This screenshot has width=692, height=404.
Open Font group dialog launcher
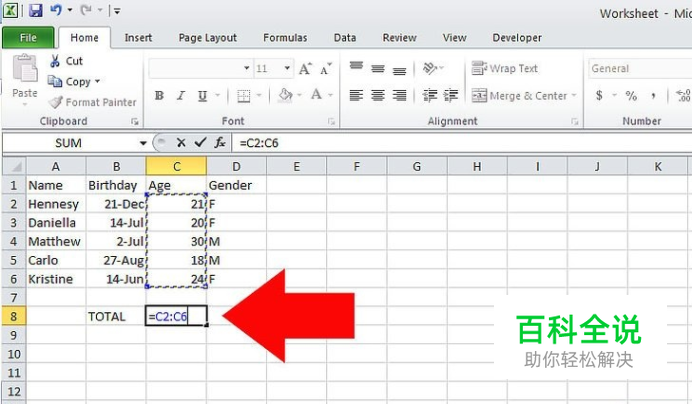pos(331,121)
